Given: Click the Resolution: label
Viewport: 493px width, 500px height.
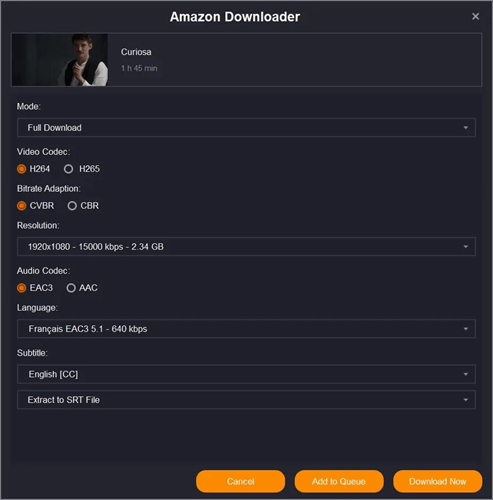Looking at the screenshot, I should coord(38,226).
